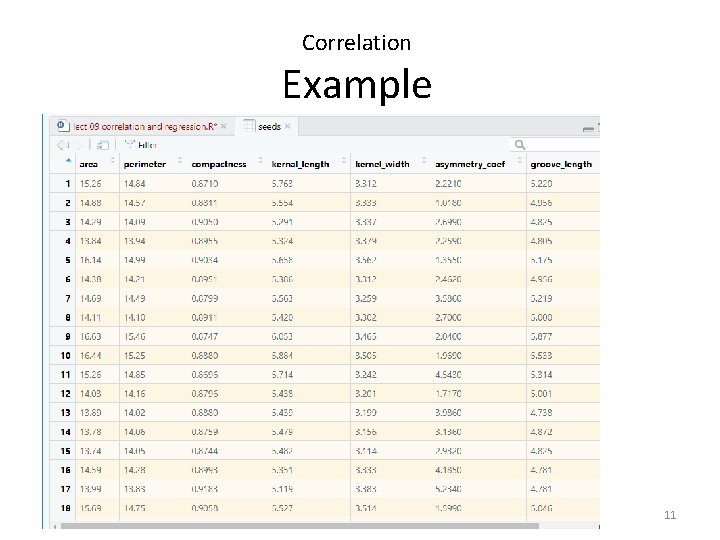
Task: Click the show in new window icon
Action: pyautogui.click(x=102, y=145)
